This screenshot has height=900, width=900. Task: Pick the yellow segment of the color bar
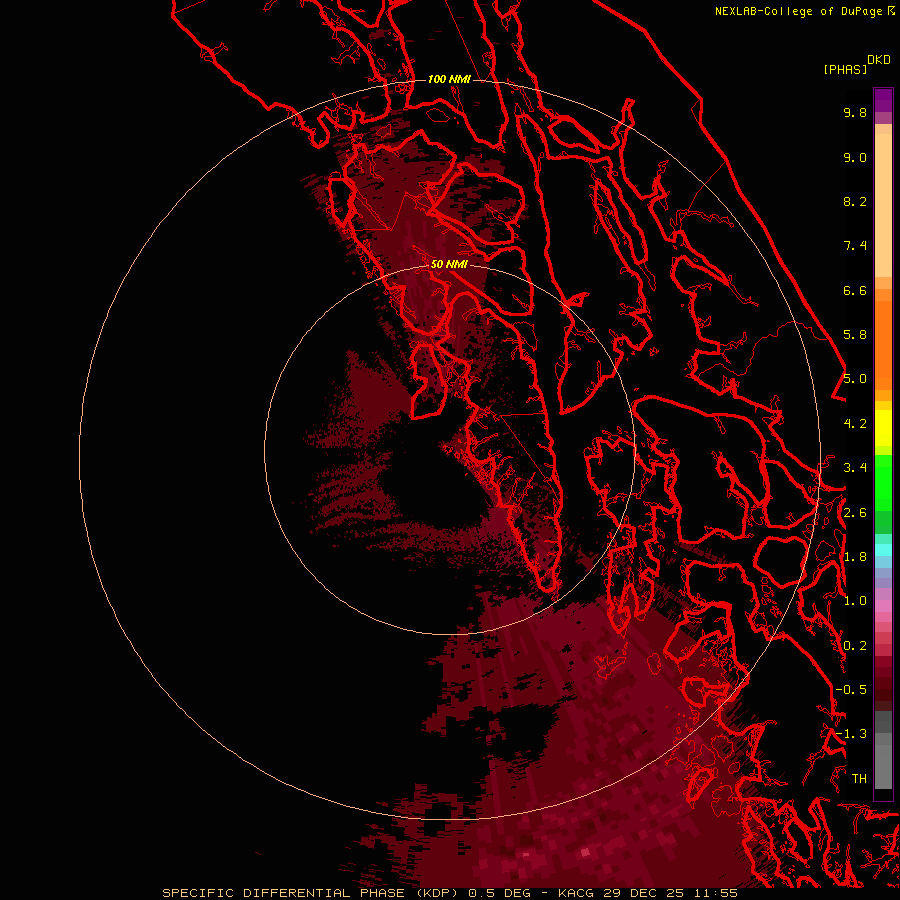[883, 428]
